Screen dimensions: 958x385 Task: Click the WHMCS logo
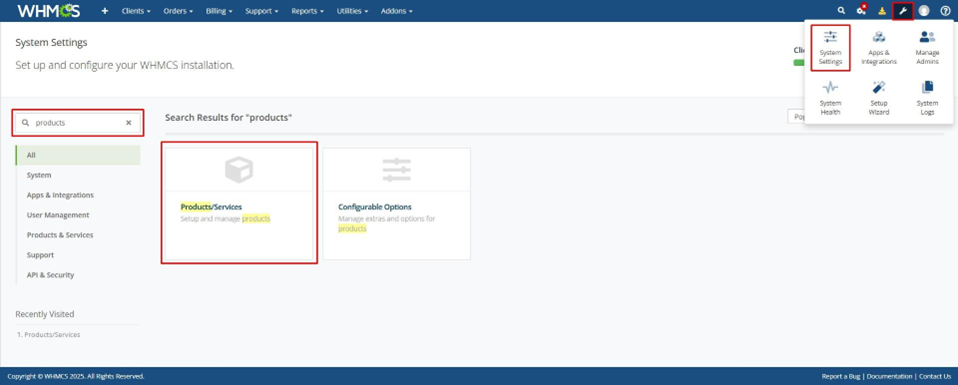[x=48, y=11]
